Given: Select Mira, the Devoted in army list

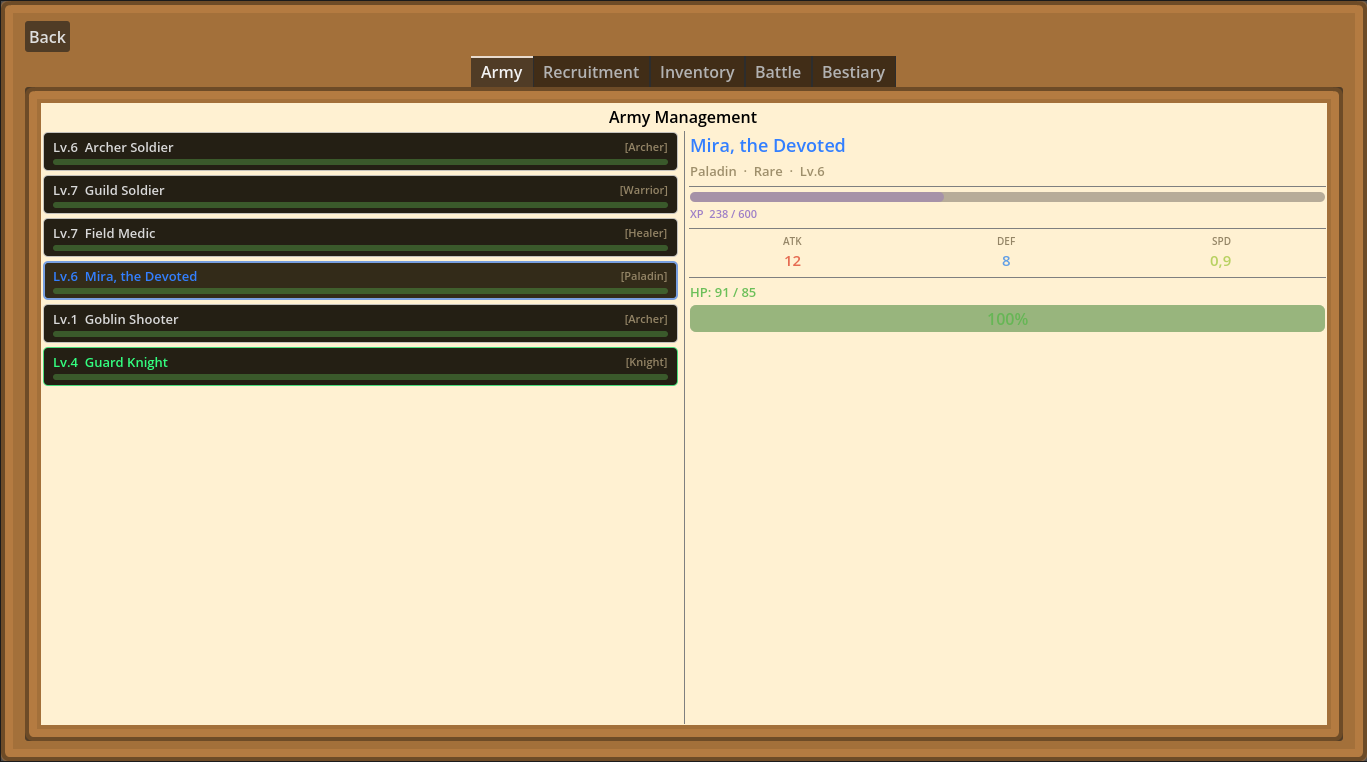Looking at the screenshot, I should pyautogui.click(x=360, y=281).
